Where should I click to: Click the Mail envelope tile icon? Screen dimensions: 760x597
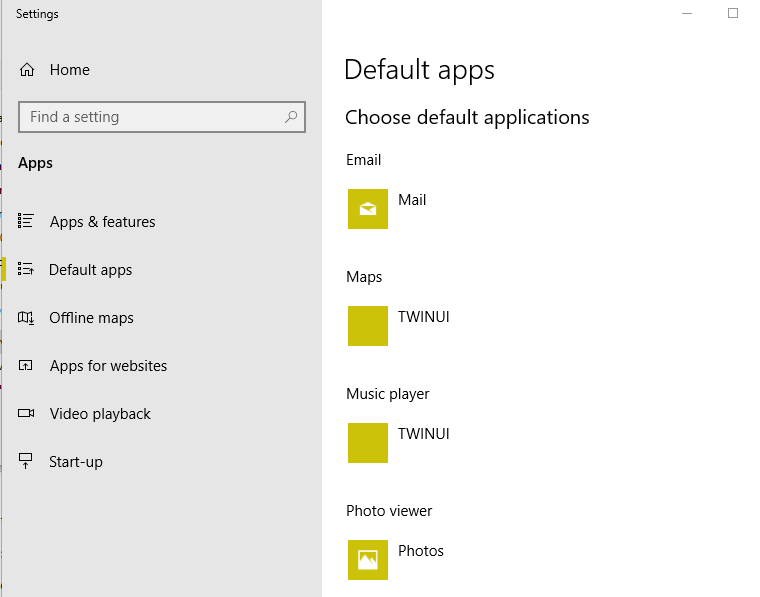368,209
